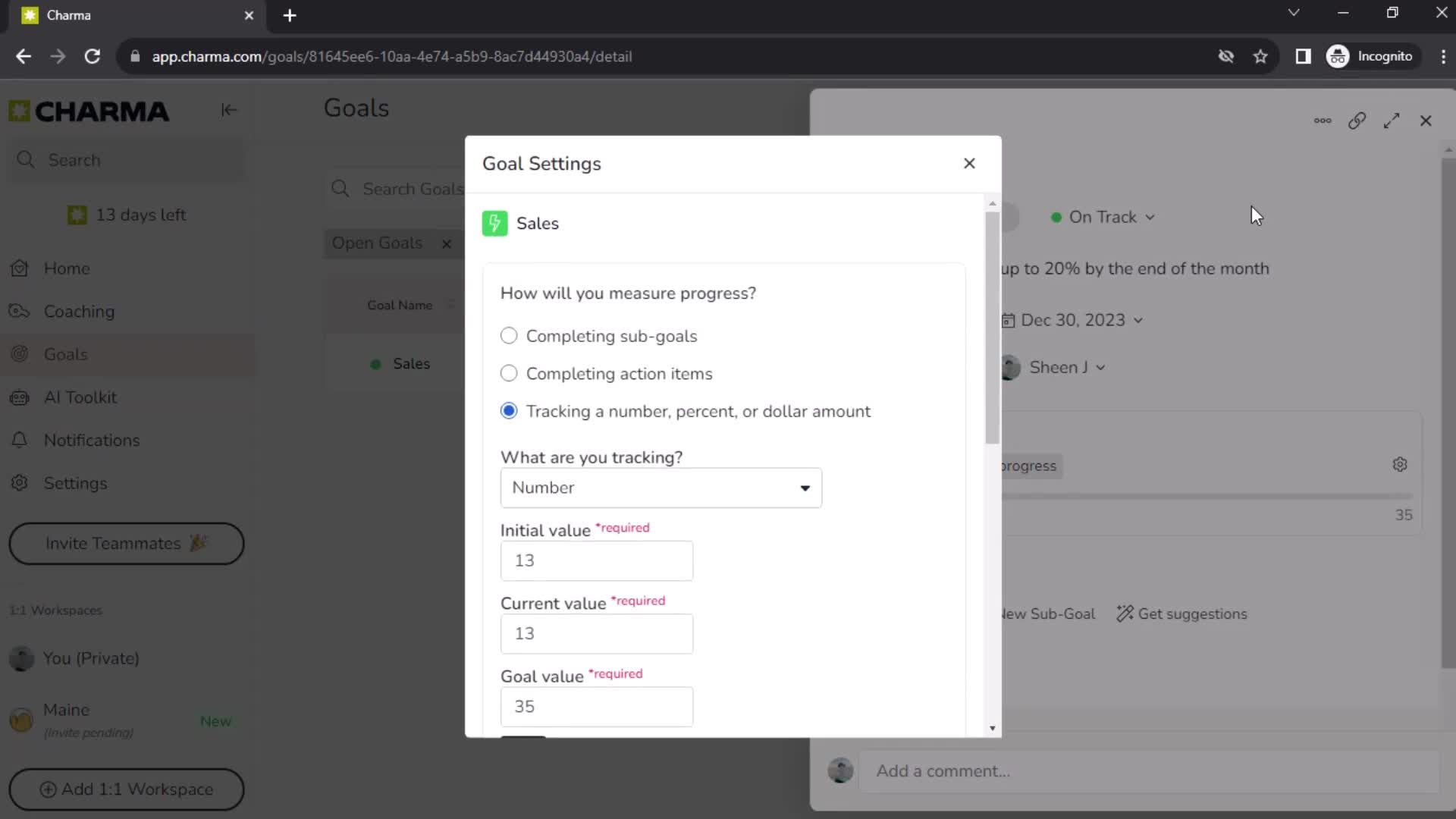Image resolution: width=1456 pixels, height=819 pixels.
Task: Select 'Completing sub-goals' radio button
Action: (x=509, y=336)
